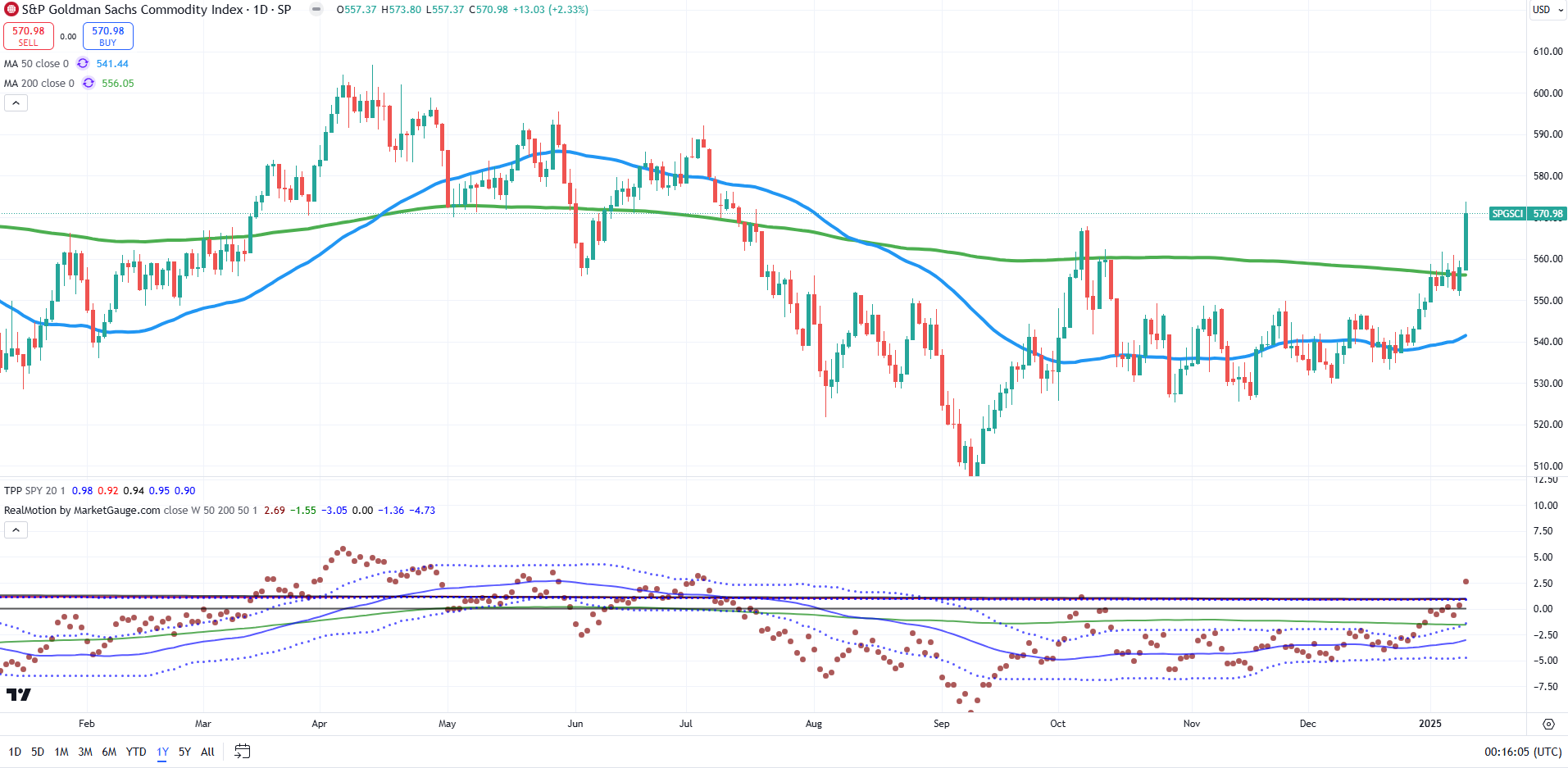Click the RealMotion by MarketGauge.com legend
Image resolution: width=1568 pixels, height=768 pixels.
(82, 511)
